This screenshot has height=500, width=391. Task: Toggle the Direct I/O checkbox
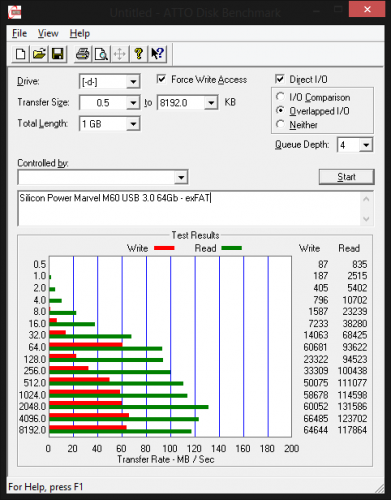pos(280,79)
